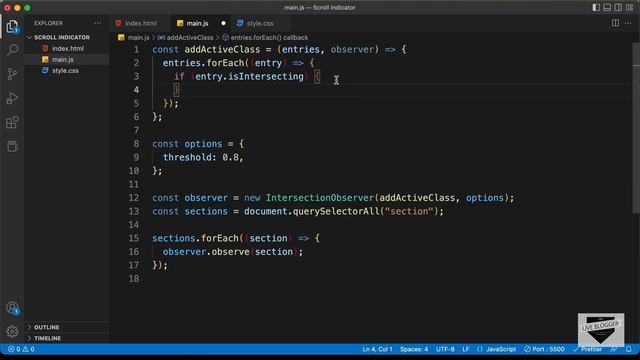640x360 pixels.
Task: Open editor more actions ellipsis
Action: point(628,23)
